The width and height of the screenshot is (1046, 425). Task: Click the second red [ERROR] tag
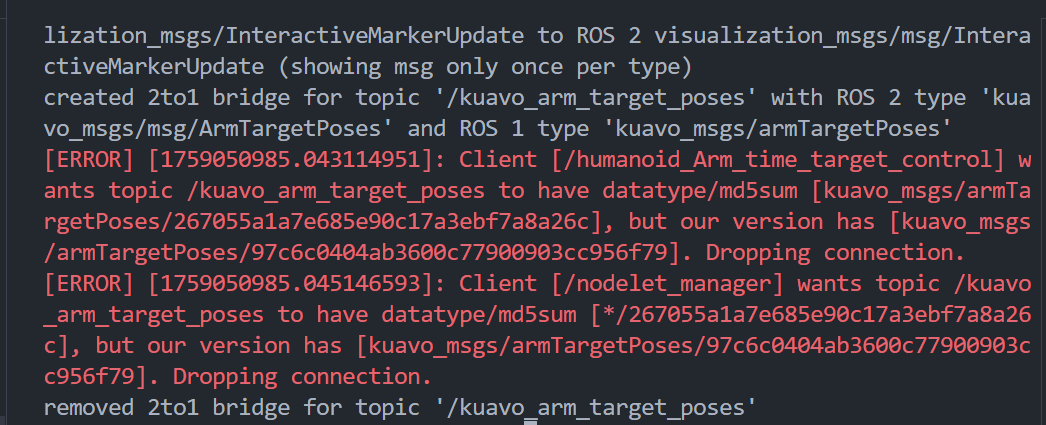click(x=85, y=284)
